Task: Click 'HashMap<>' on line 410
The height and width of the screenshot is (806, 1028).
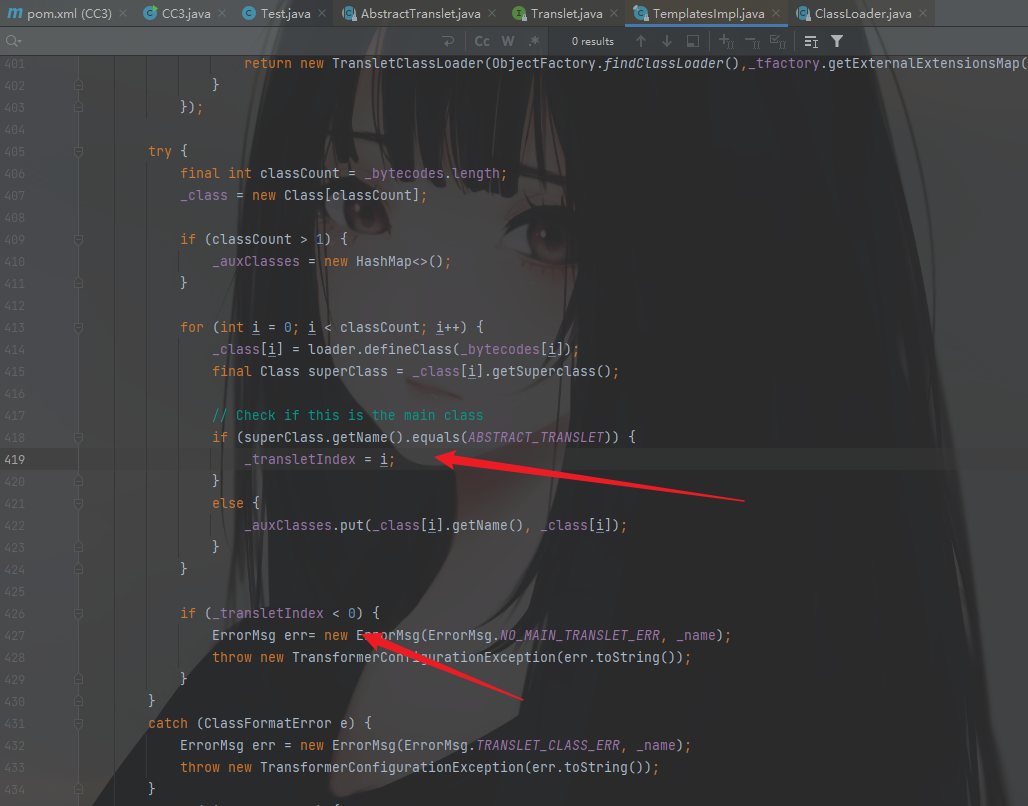Action: 391,261
